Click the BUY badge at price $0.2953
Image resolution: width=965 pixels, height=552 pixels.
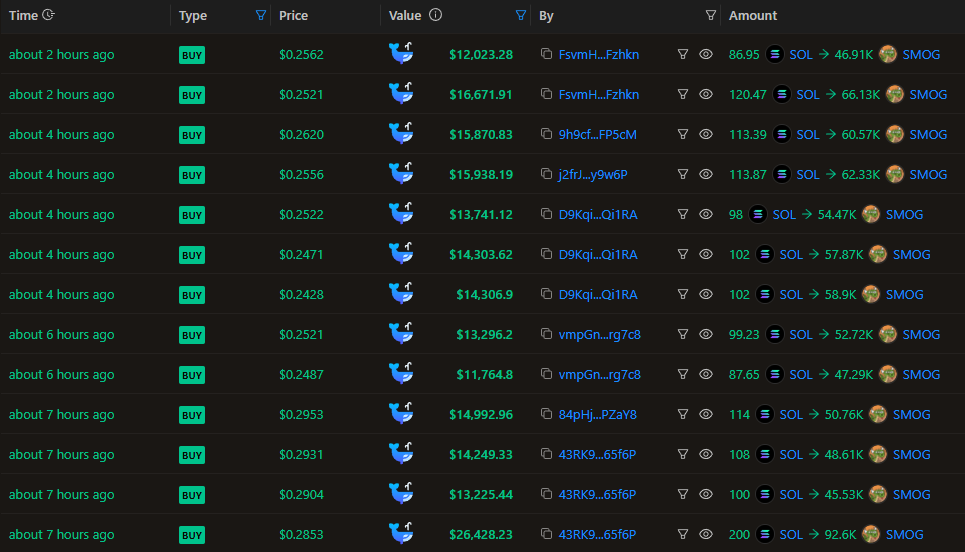point(191,415)
